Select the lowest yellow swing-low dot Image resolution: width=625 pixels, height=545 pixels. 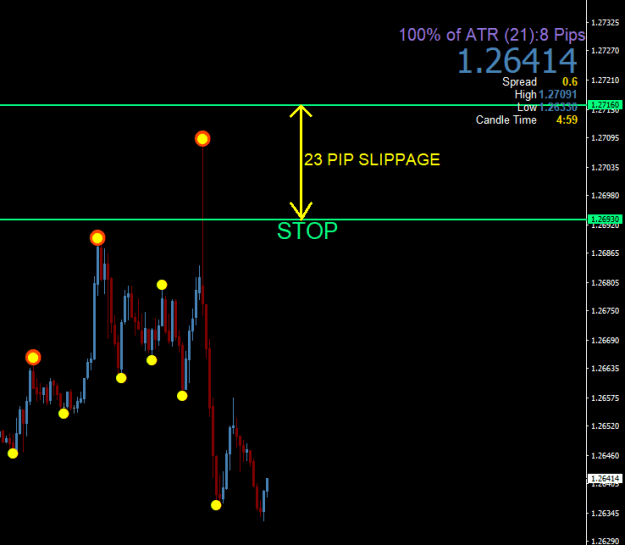[x=216, y=505]
